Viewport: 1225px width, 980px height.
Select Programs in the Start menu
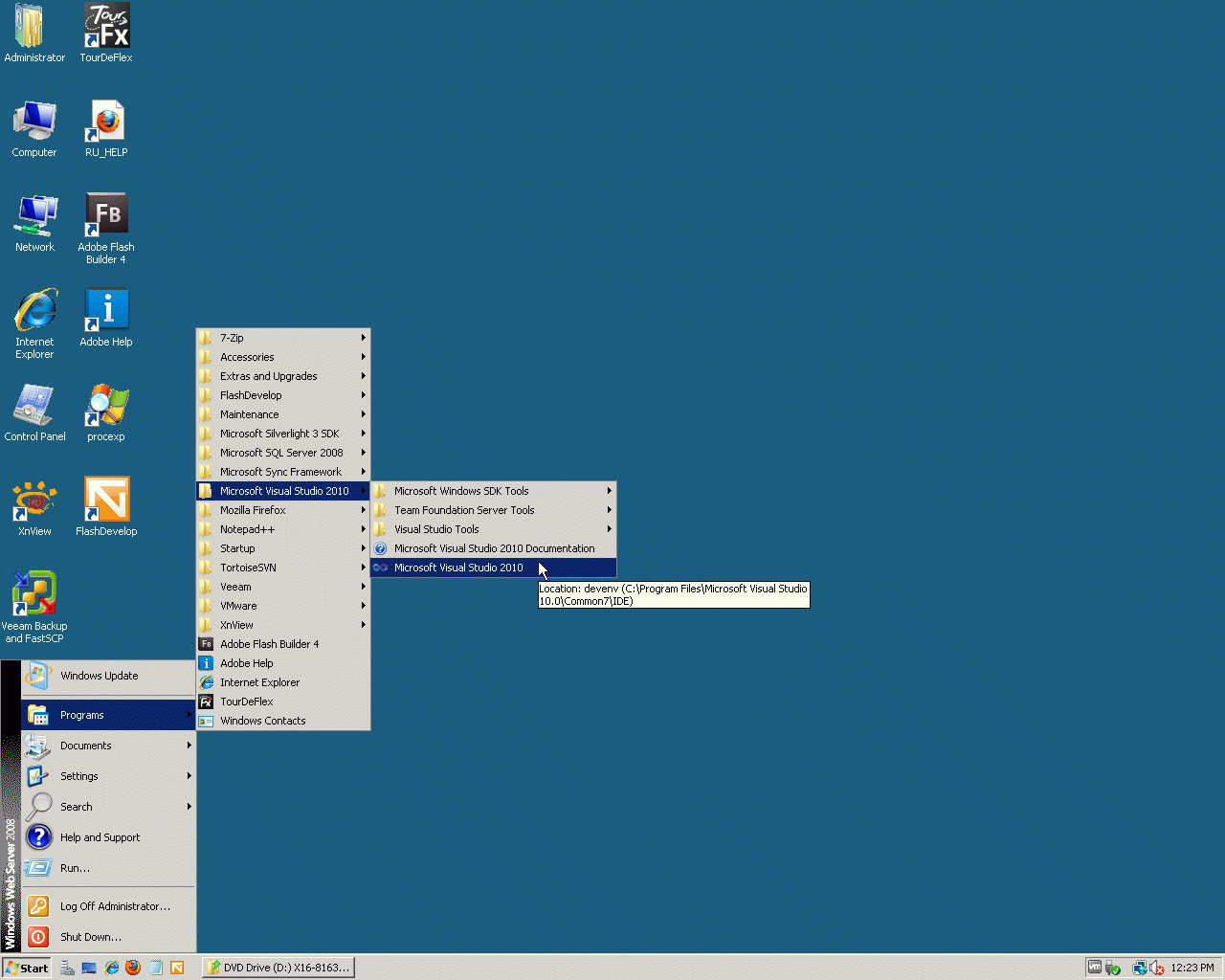(x=108, y=715)
